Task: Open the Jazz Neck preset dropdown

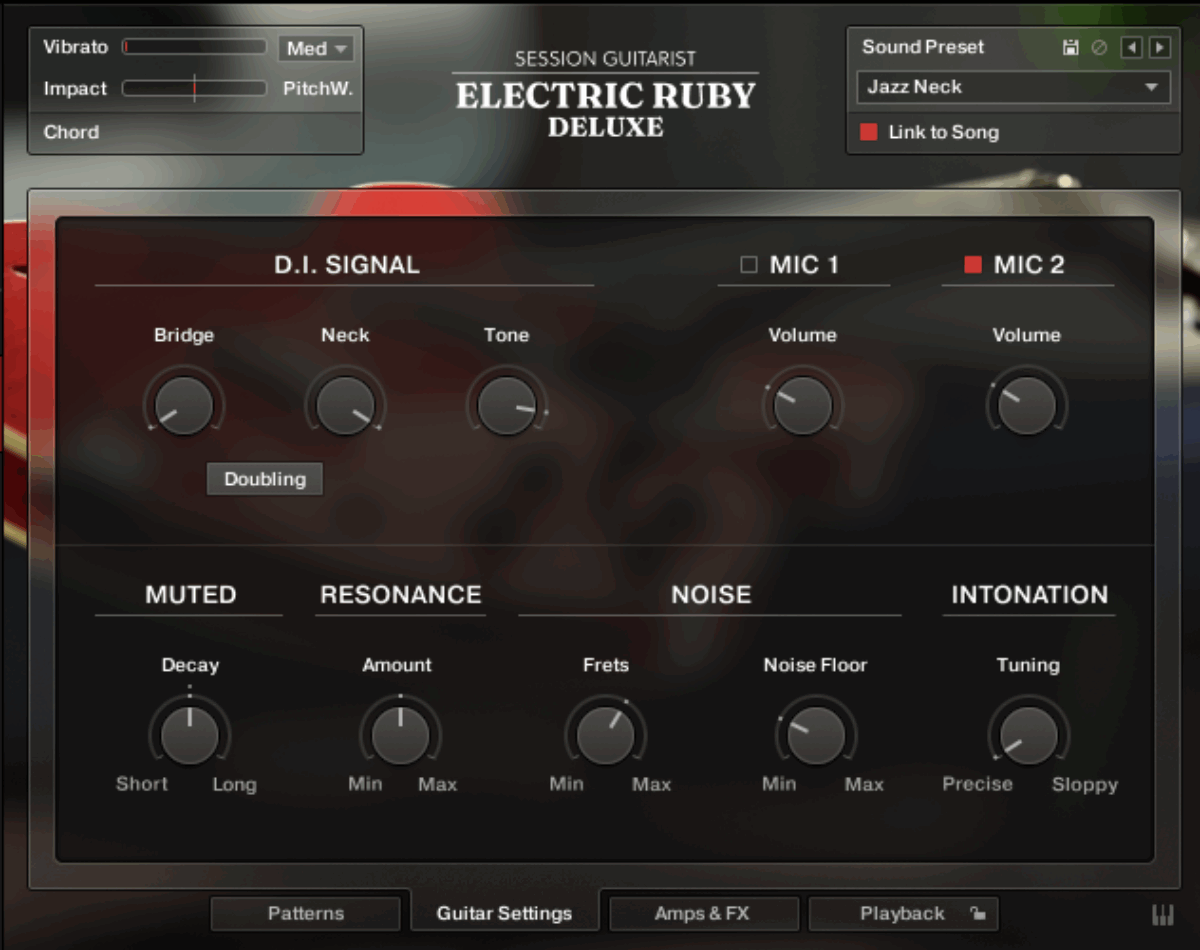Action: point(1012,88)
